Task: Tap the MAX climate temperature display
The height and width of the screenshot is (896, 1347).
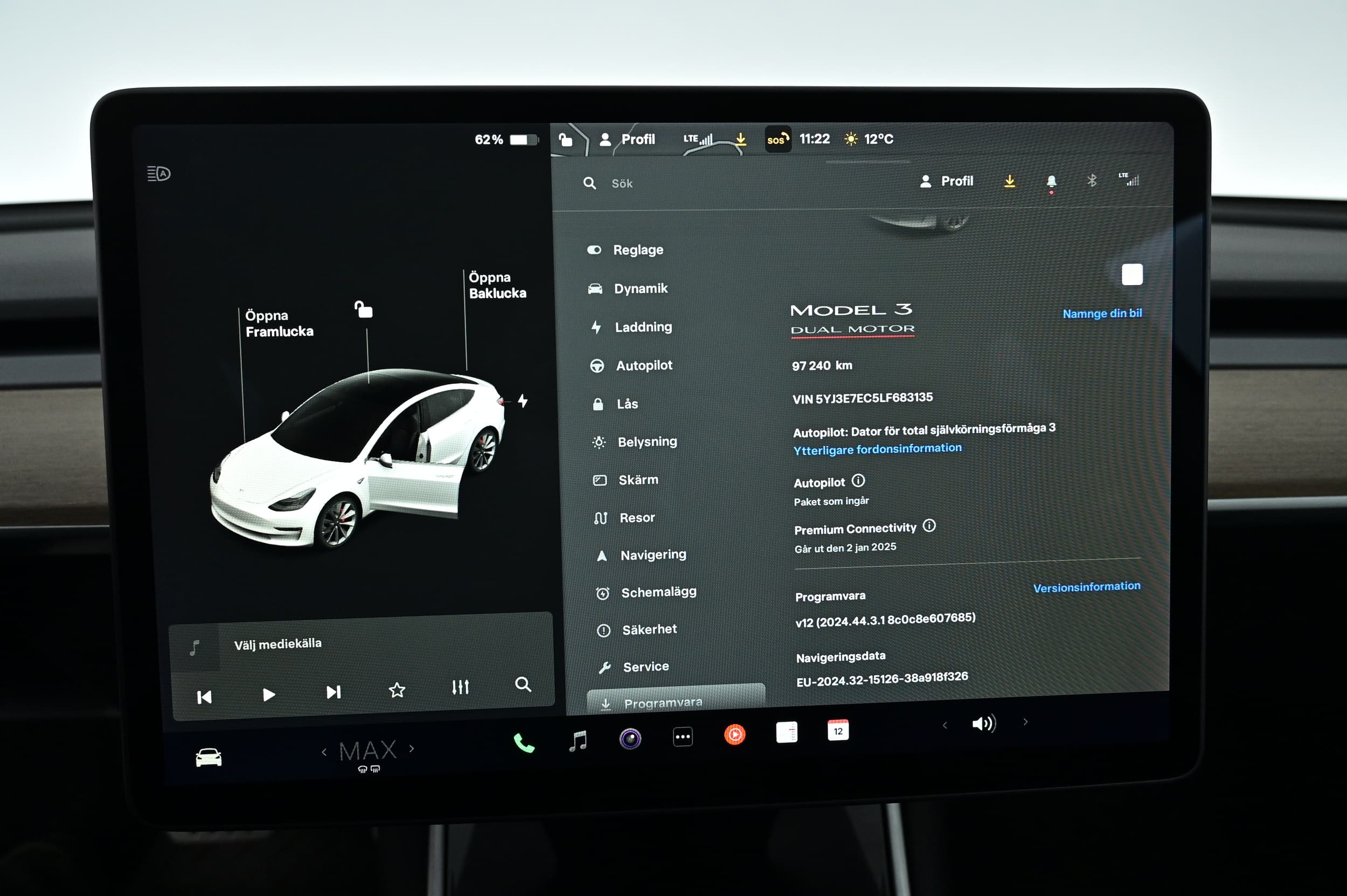Action: 368,751
